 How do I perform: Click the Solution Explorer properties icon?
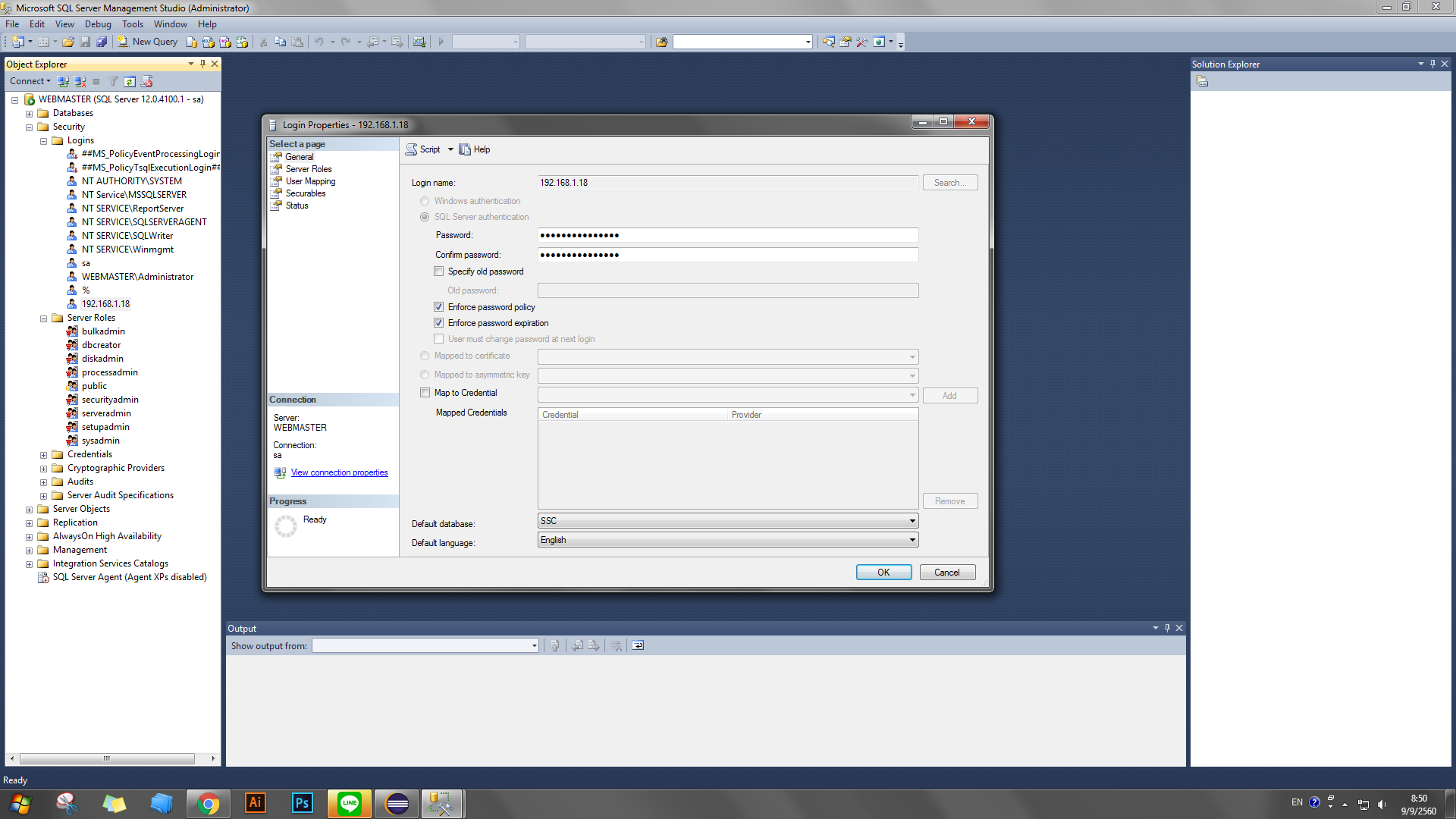1202,81
